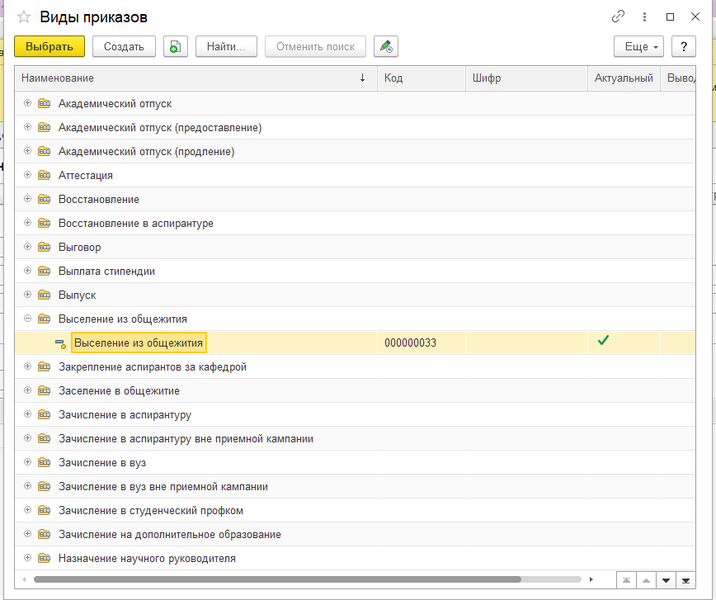Select Назначение научного руководителя row text

click(147, 558)
